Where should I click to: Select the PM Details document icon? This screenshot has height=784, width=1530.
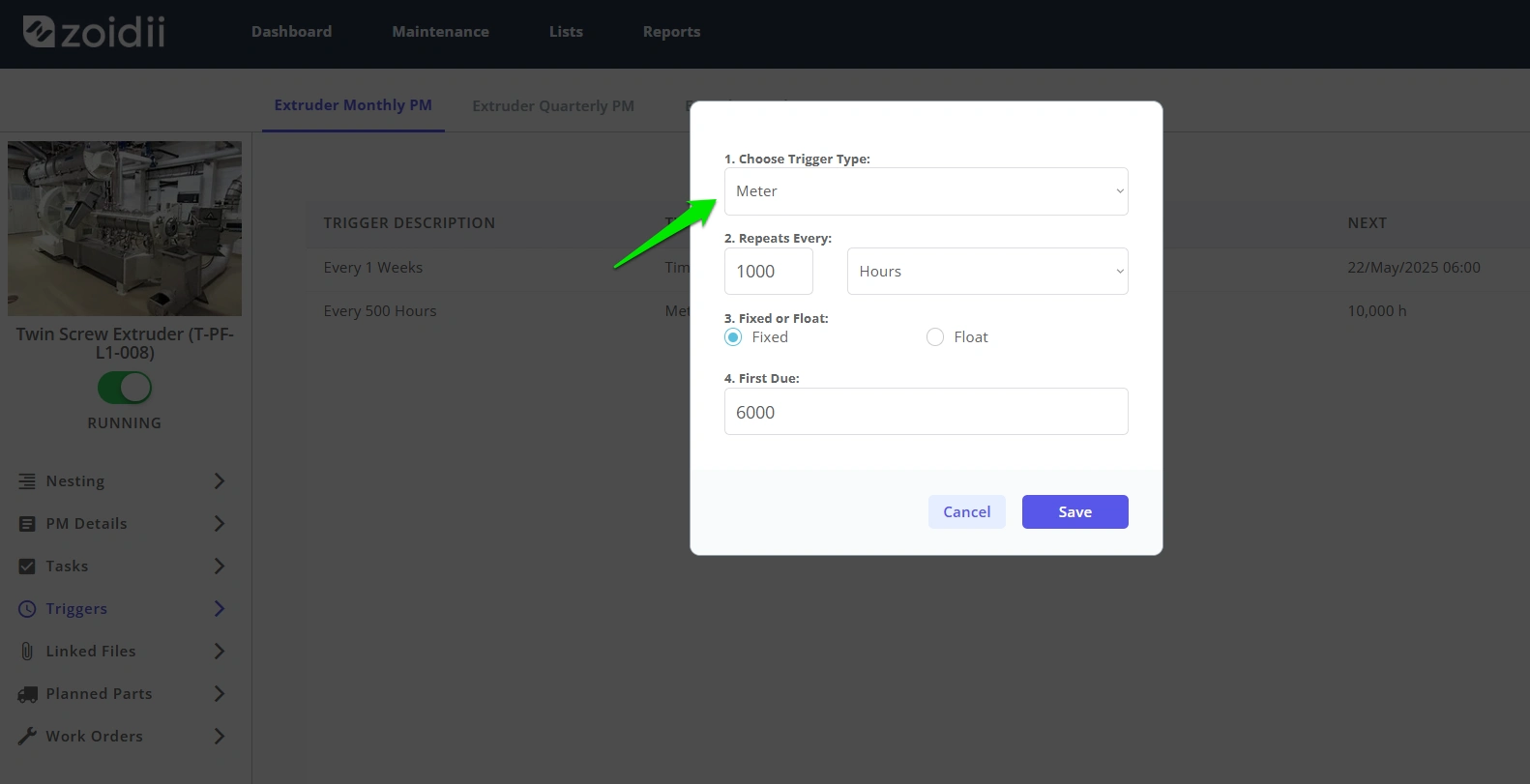coord(27,524)
